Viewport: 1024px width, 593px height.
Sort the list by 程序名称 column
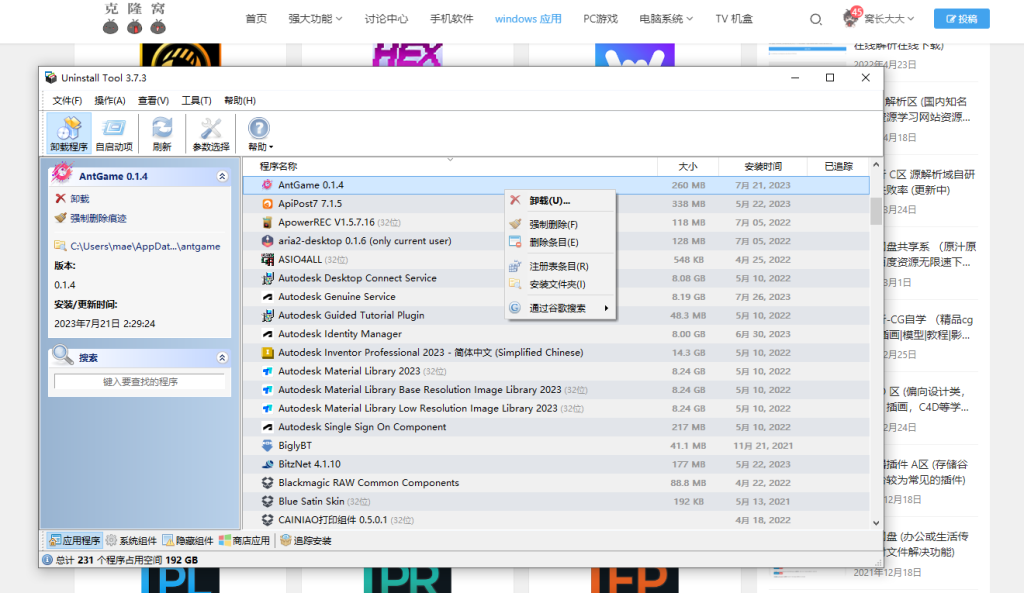coord(450,167)
